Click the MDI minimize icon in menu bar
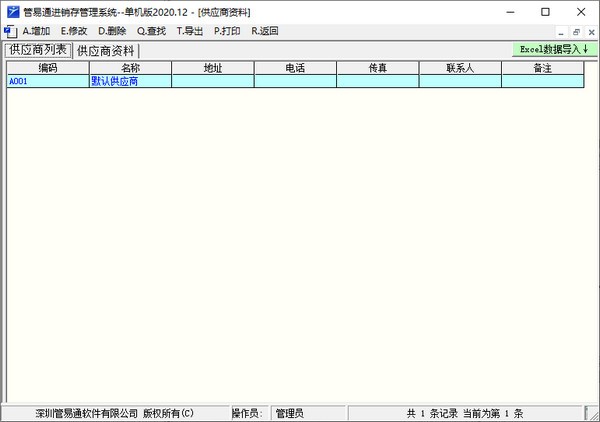 (x=561, y=31)
